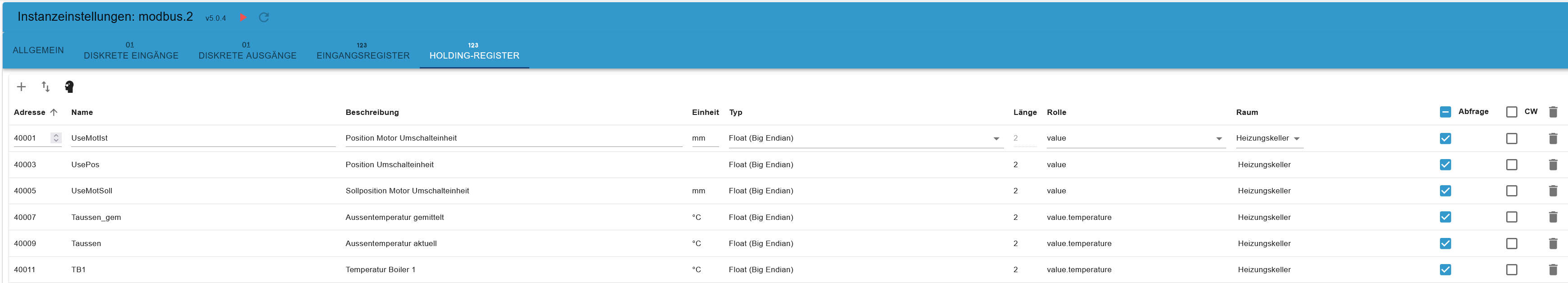Screen dimensions: 1568x283
Task: Expand the Rolle dropdown showing value
Action: (1136, 138)
